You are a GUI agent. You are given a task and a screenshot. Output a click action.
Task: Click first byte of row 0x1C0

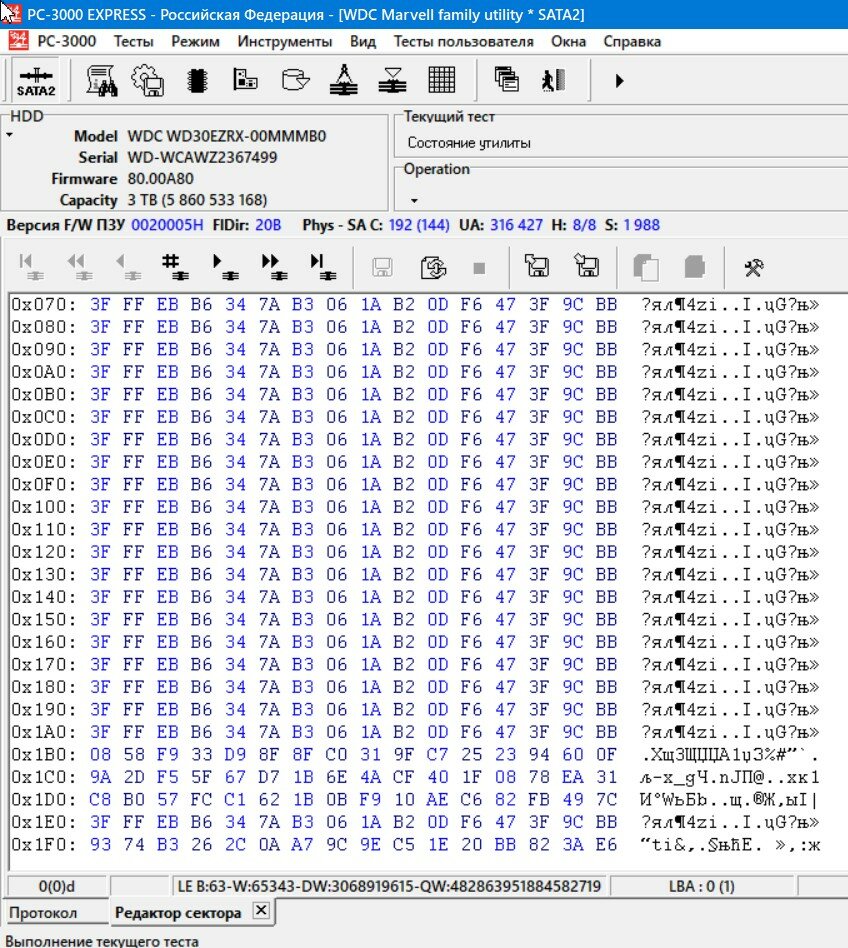(x=100, y=777)
